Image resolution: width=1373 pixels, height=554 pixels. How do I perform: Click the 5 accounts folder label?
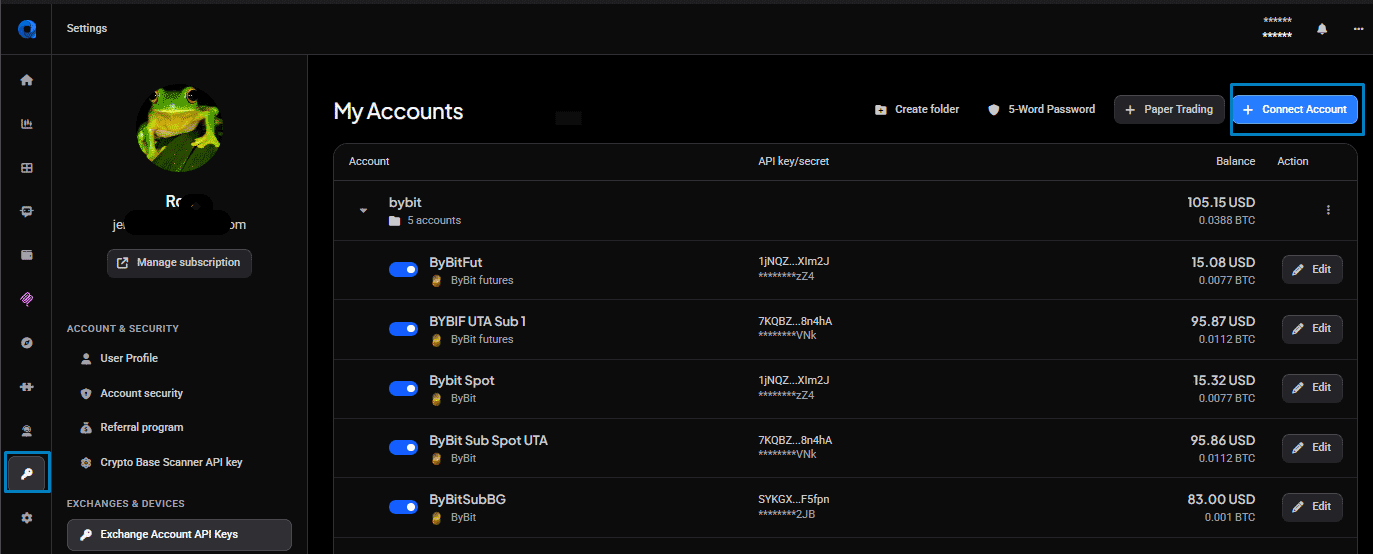434,220
